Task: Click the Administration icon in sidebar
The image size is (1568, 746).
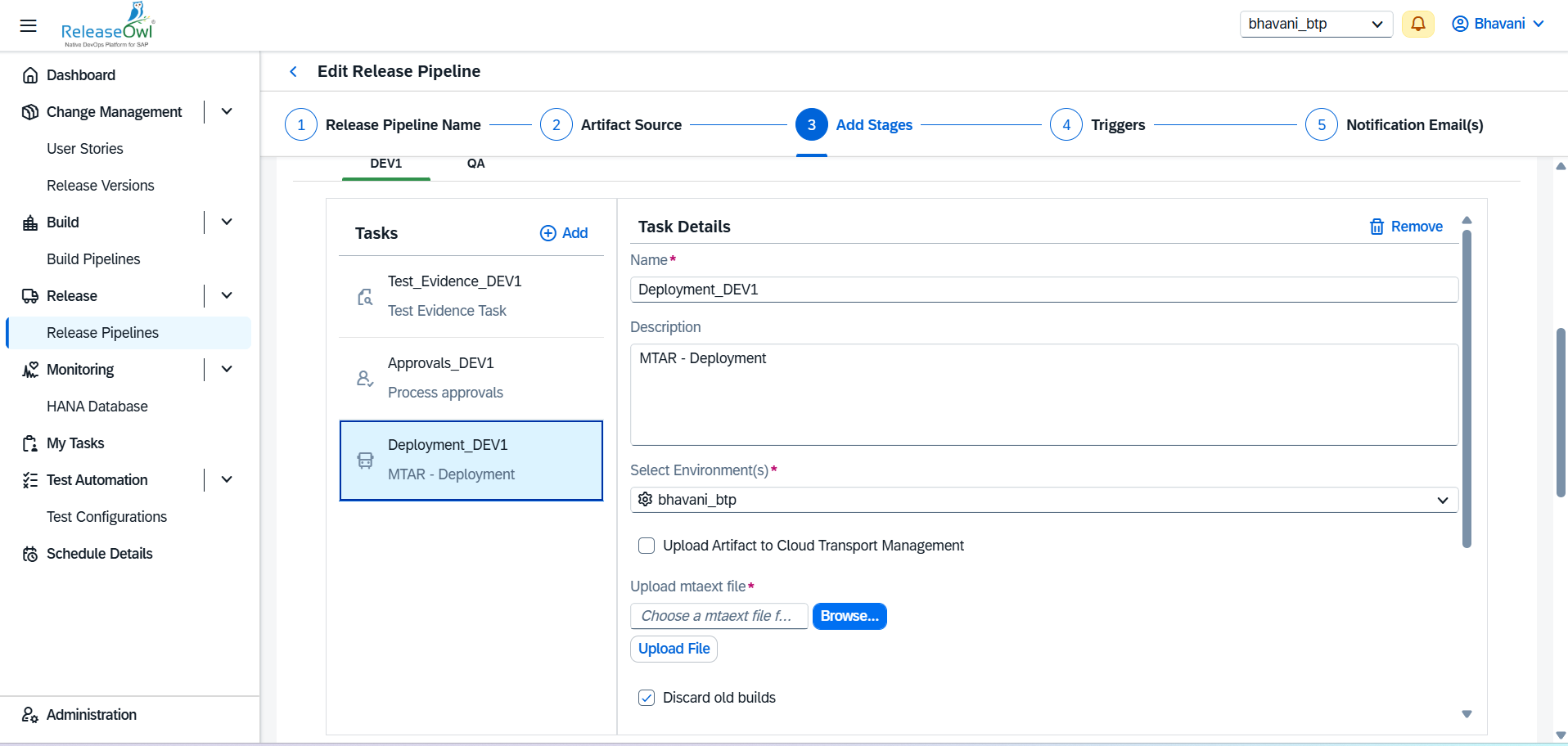Action: click(30, 715)
